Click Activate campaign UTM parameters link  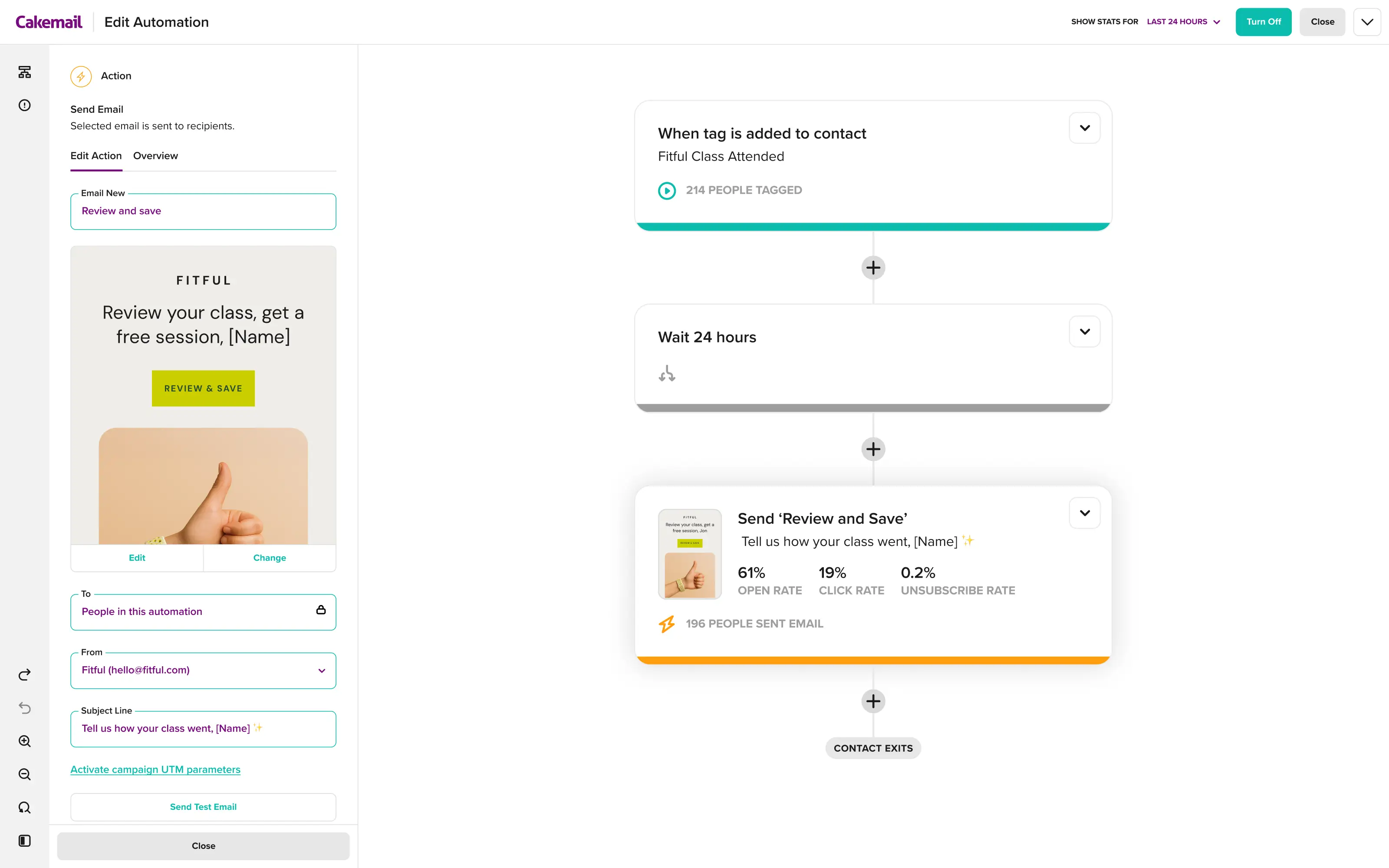[x=155, y=769]
